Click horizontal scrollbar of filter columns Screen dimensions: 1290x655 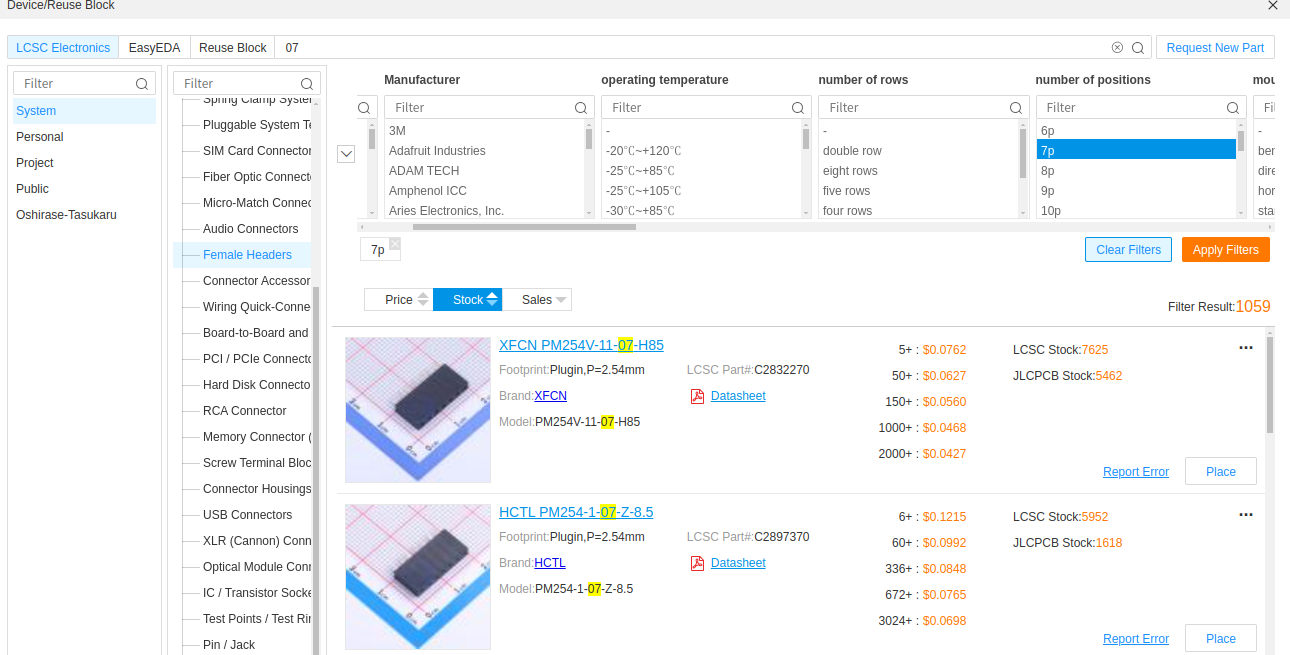524,227
